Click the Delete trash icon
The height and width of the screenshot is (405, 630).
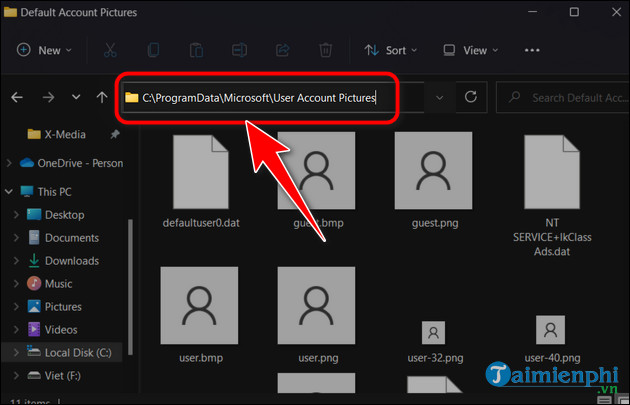pyautogui.click(x=325, y=50)
